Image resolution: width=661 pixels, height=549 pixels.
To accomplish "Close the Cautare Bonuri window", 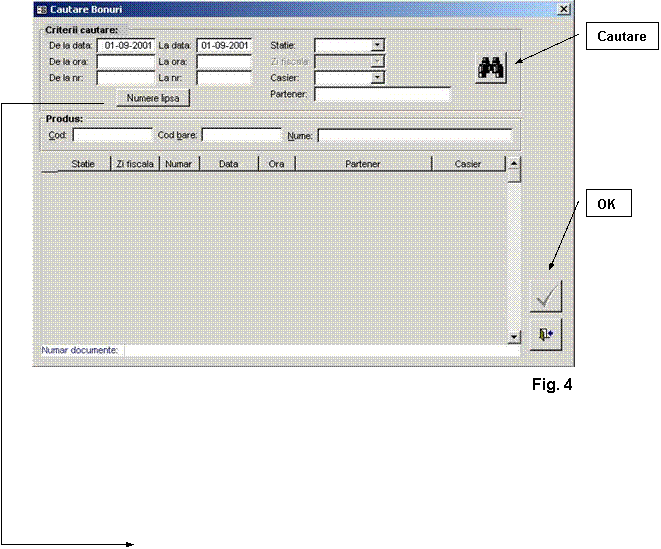I will click(x=564, y=9).
